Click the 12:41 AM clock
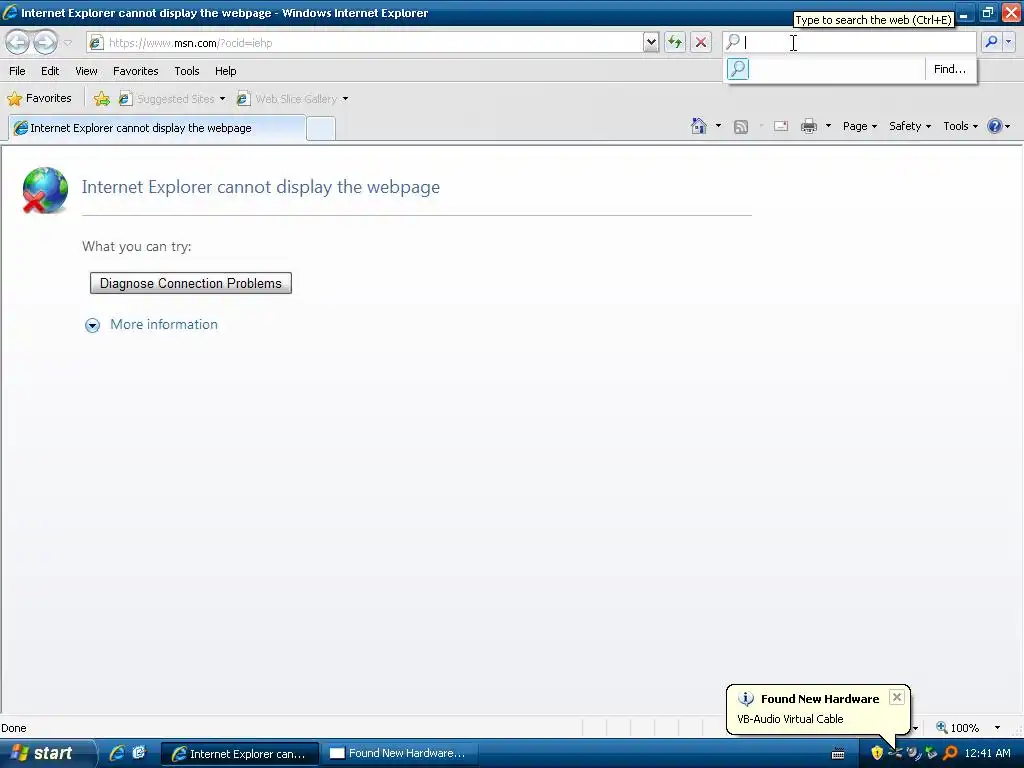 [987, 754]
